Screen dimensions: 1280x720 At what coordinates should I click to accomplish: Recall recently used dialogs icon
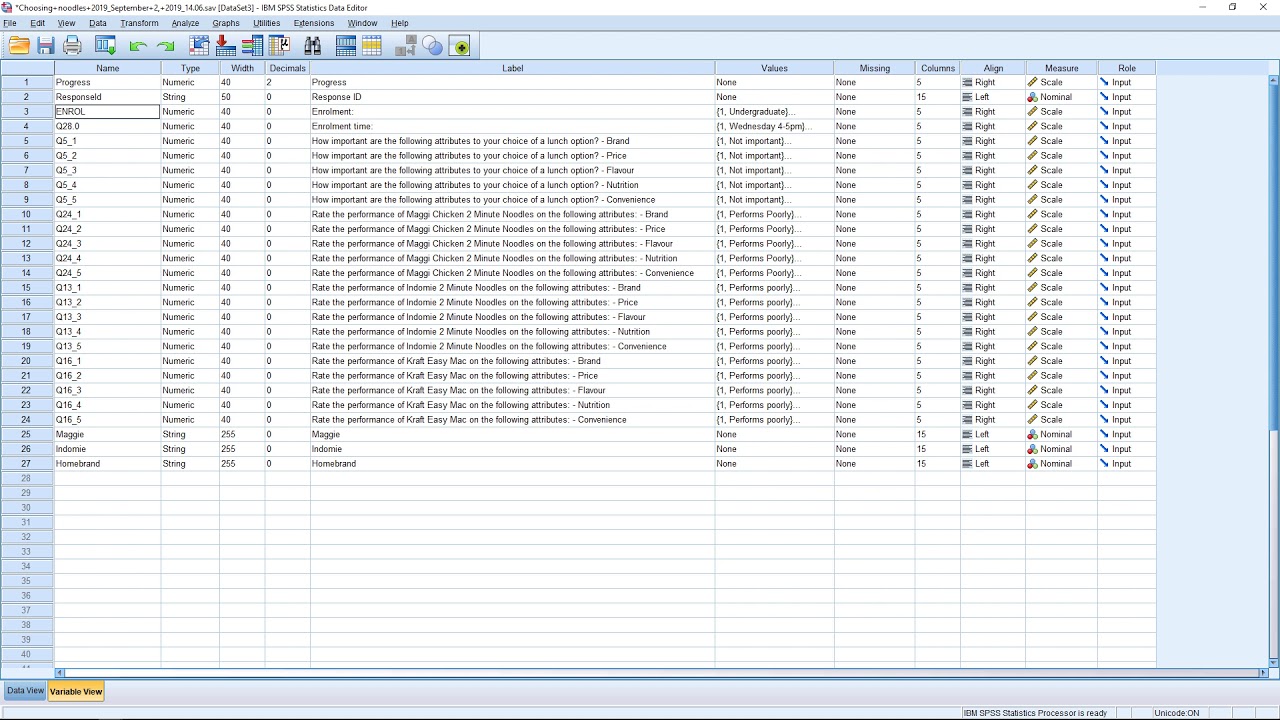pos(105,46)
